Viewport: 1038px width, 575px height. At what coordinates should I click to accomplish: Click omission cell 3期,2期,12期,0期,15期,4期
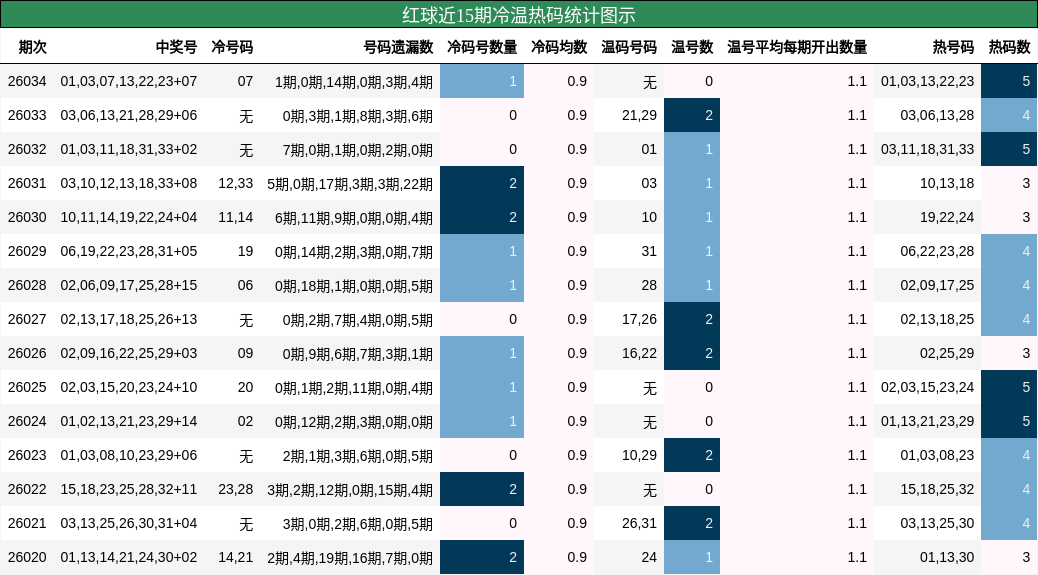[x=350, y=490]
